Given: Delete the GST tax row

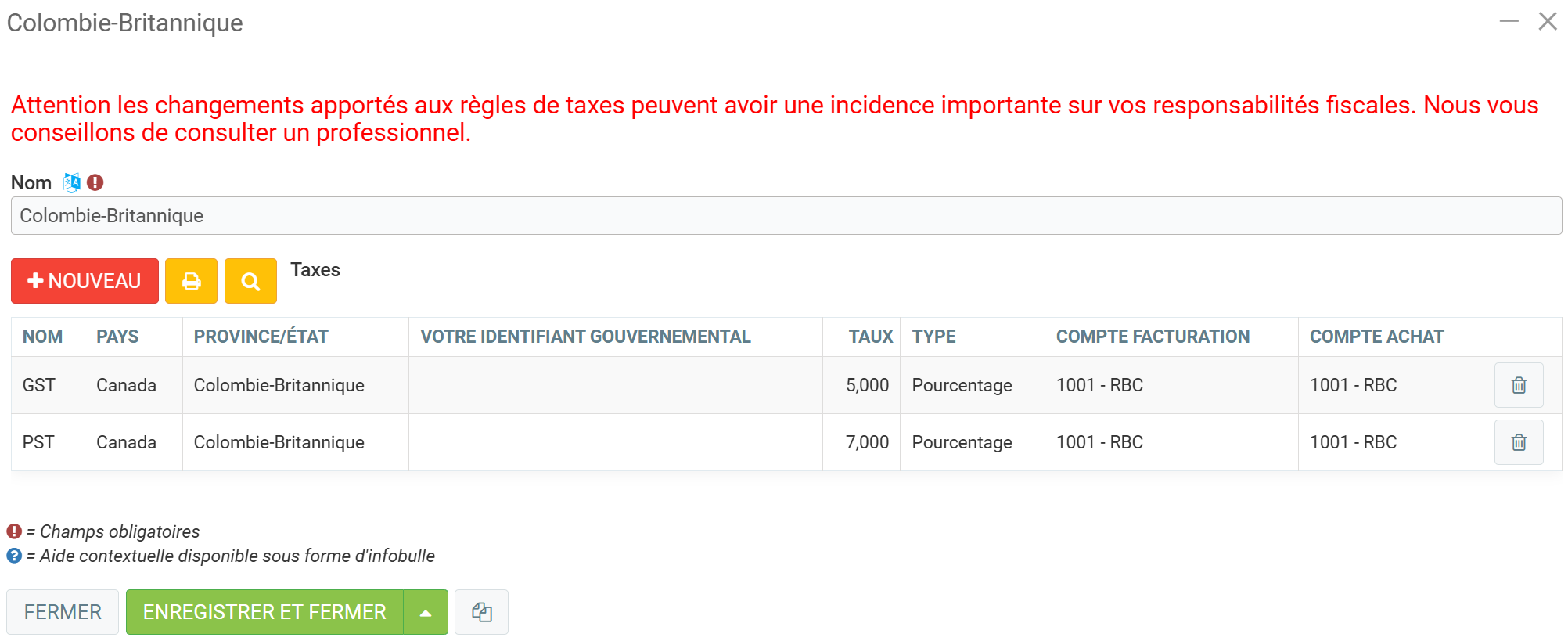Looking at the screenshot, I should tap(1518, 385).
